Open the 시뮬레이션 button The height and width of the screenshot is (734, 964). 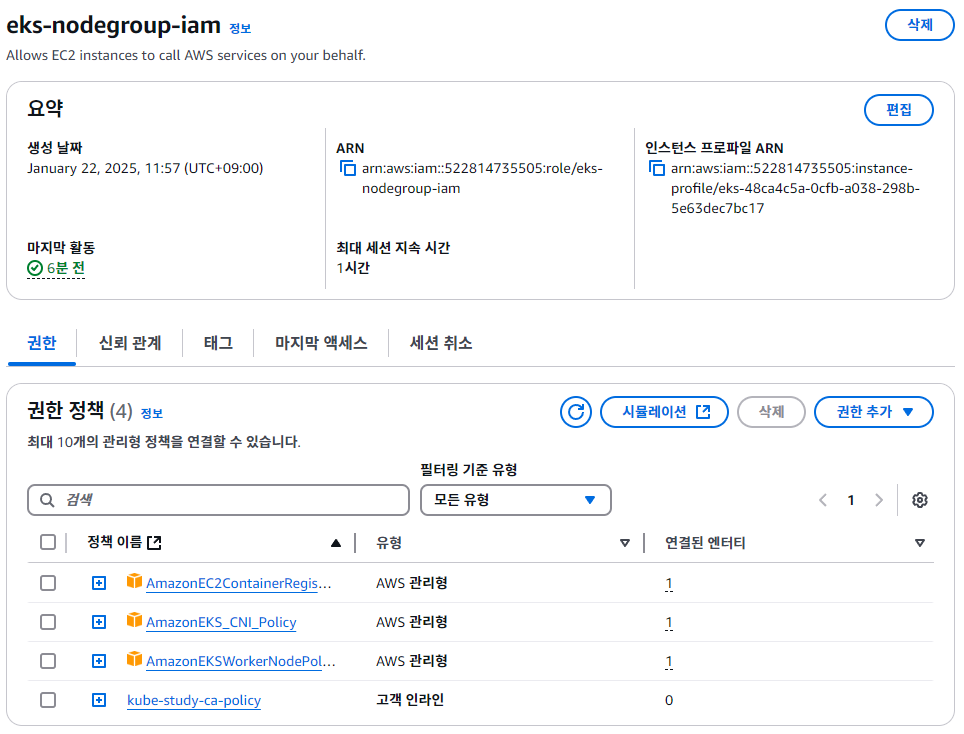pyautogui.click(x=664, y=412)
